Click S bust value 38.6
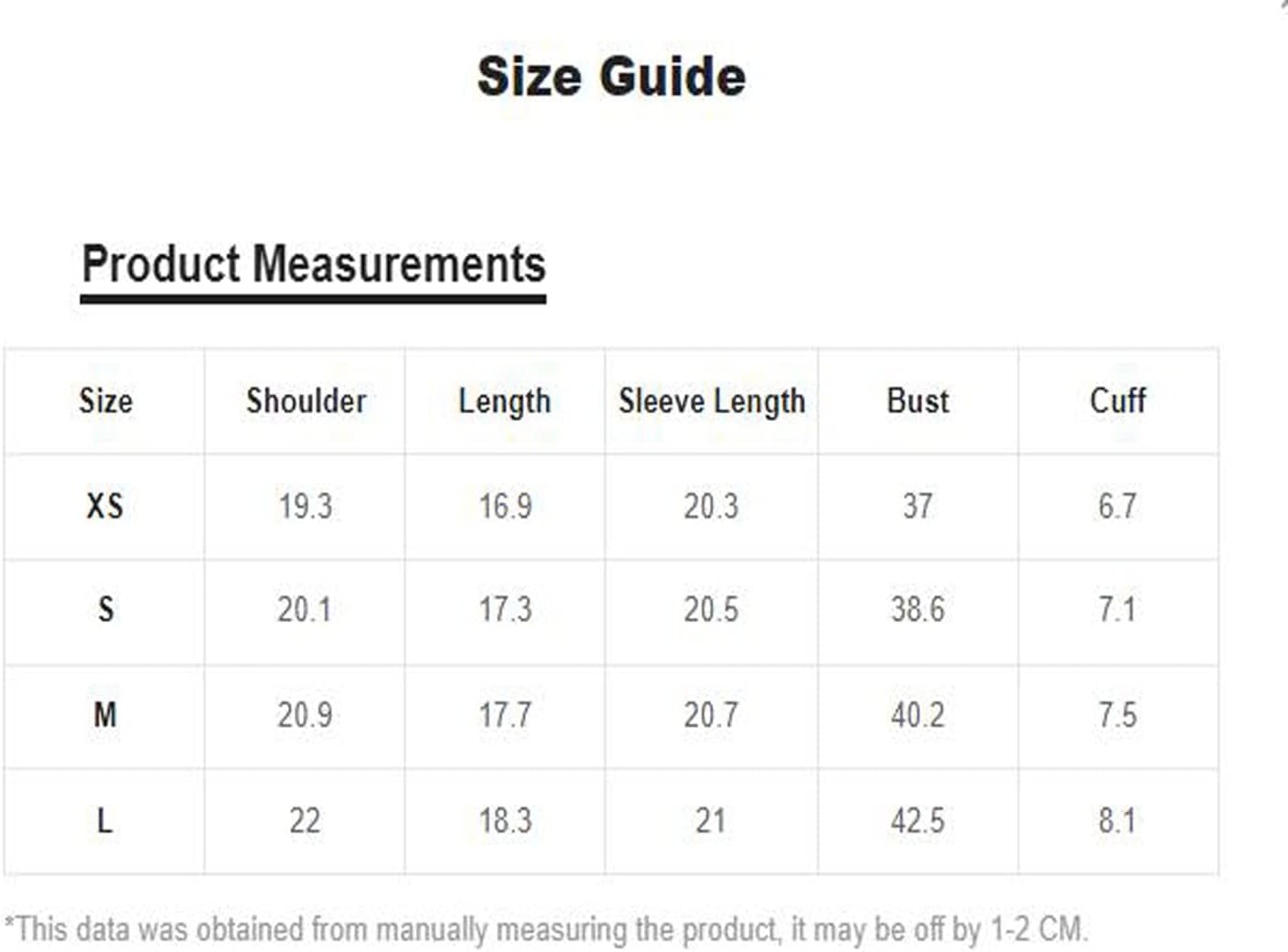1288x952 pixels. point(918,609)
